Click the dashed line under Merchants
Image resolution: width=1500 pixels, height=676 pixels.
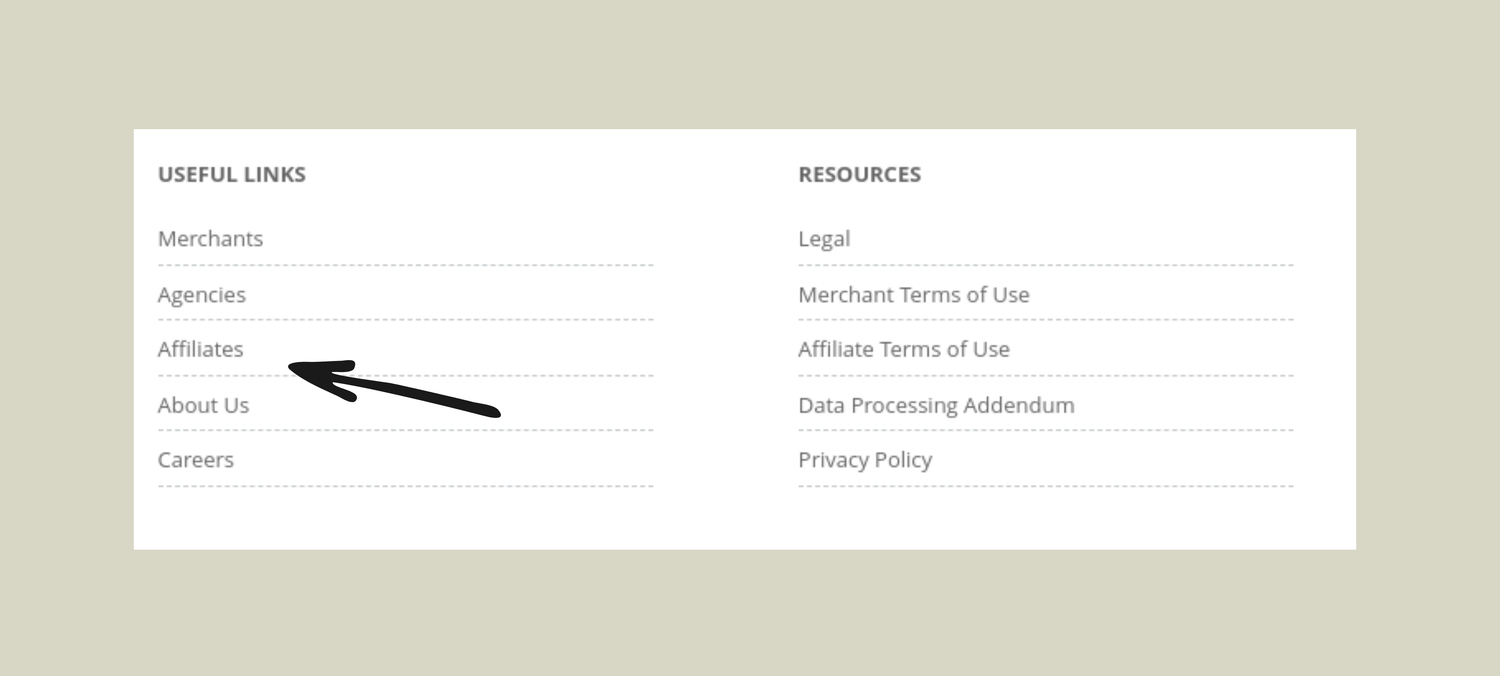[x=405, y=266]
